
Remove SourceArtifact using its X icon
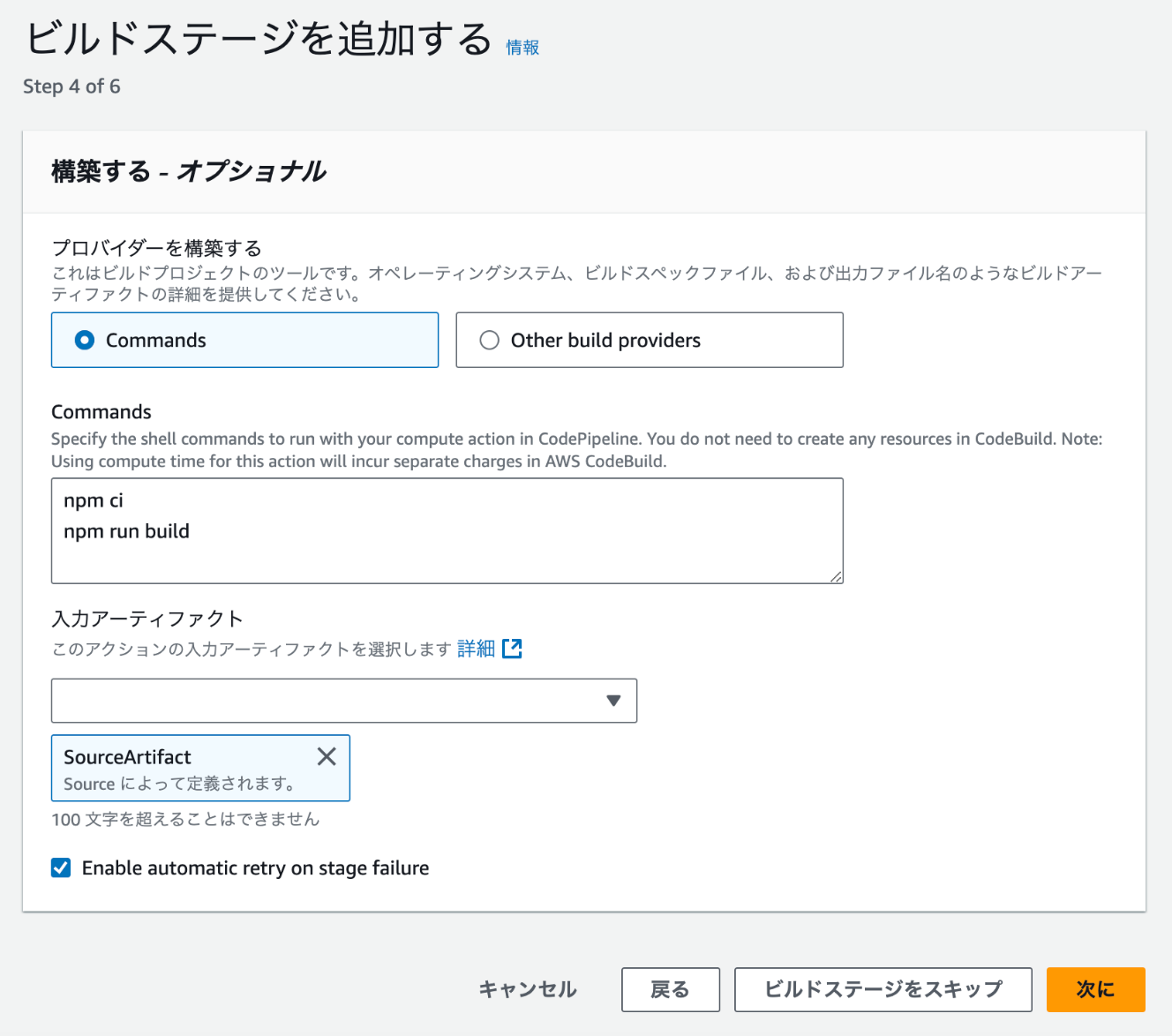pyautogui.click(x=327, y=756)
